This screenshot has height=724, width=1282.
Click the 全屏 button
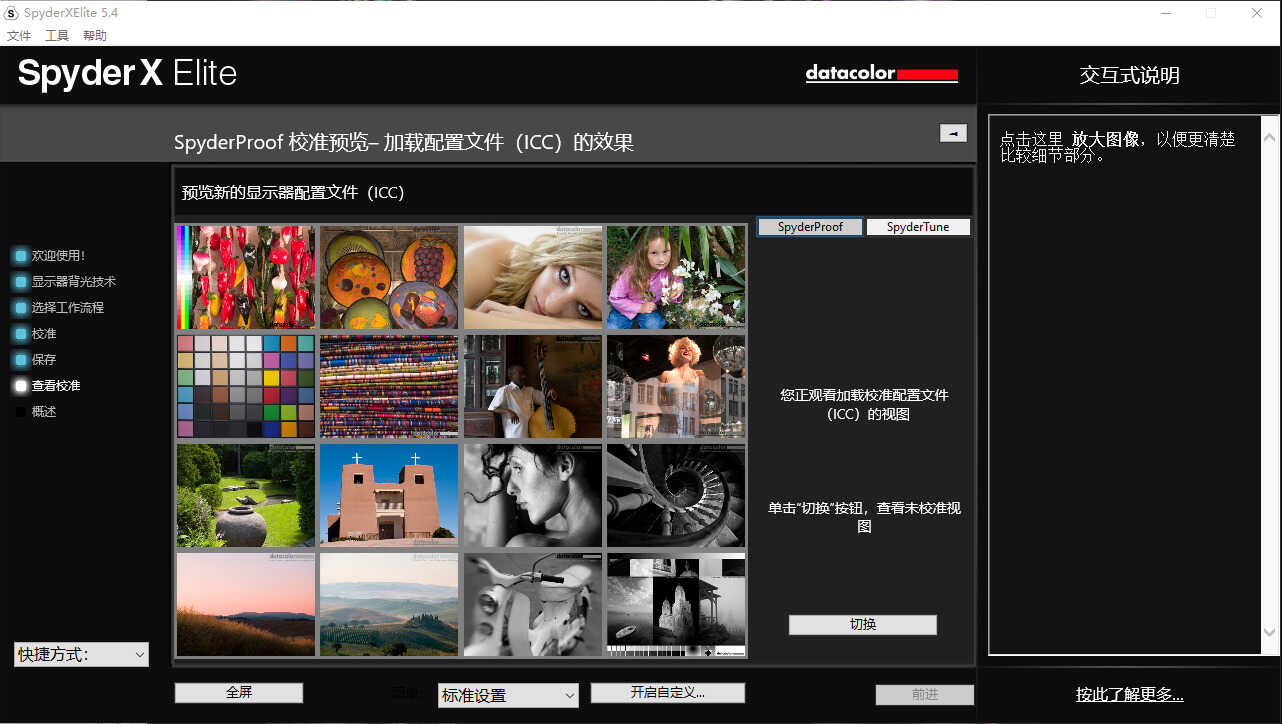[x=239, y=693]
